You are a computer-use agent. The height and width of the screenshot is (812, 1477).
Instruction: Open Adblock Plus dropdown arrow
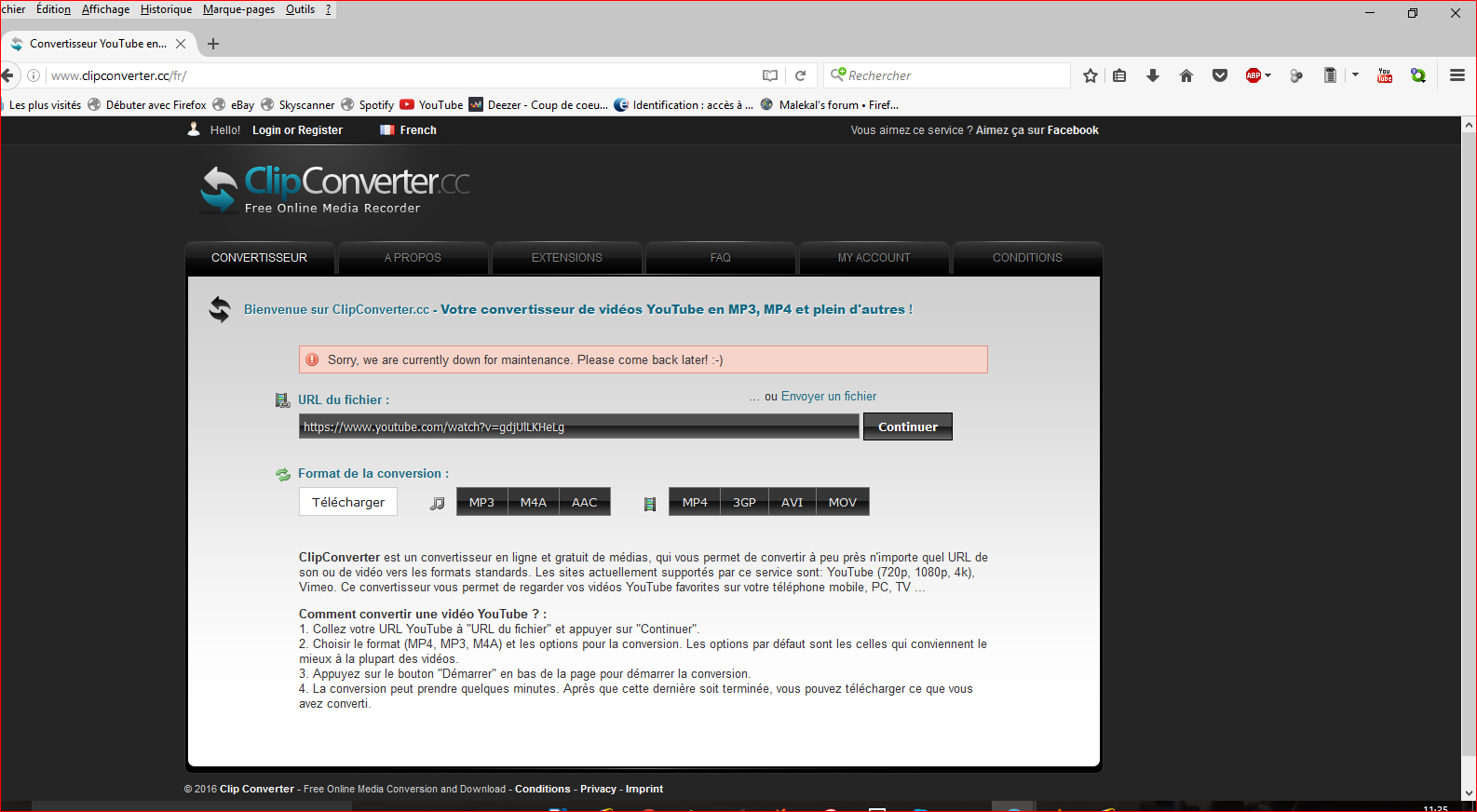tap(1267, 75)
